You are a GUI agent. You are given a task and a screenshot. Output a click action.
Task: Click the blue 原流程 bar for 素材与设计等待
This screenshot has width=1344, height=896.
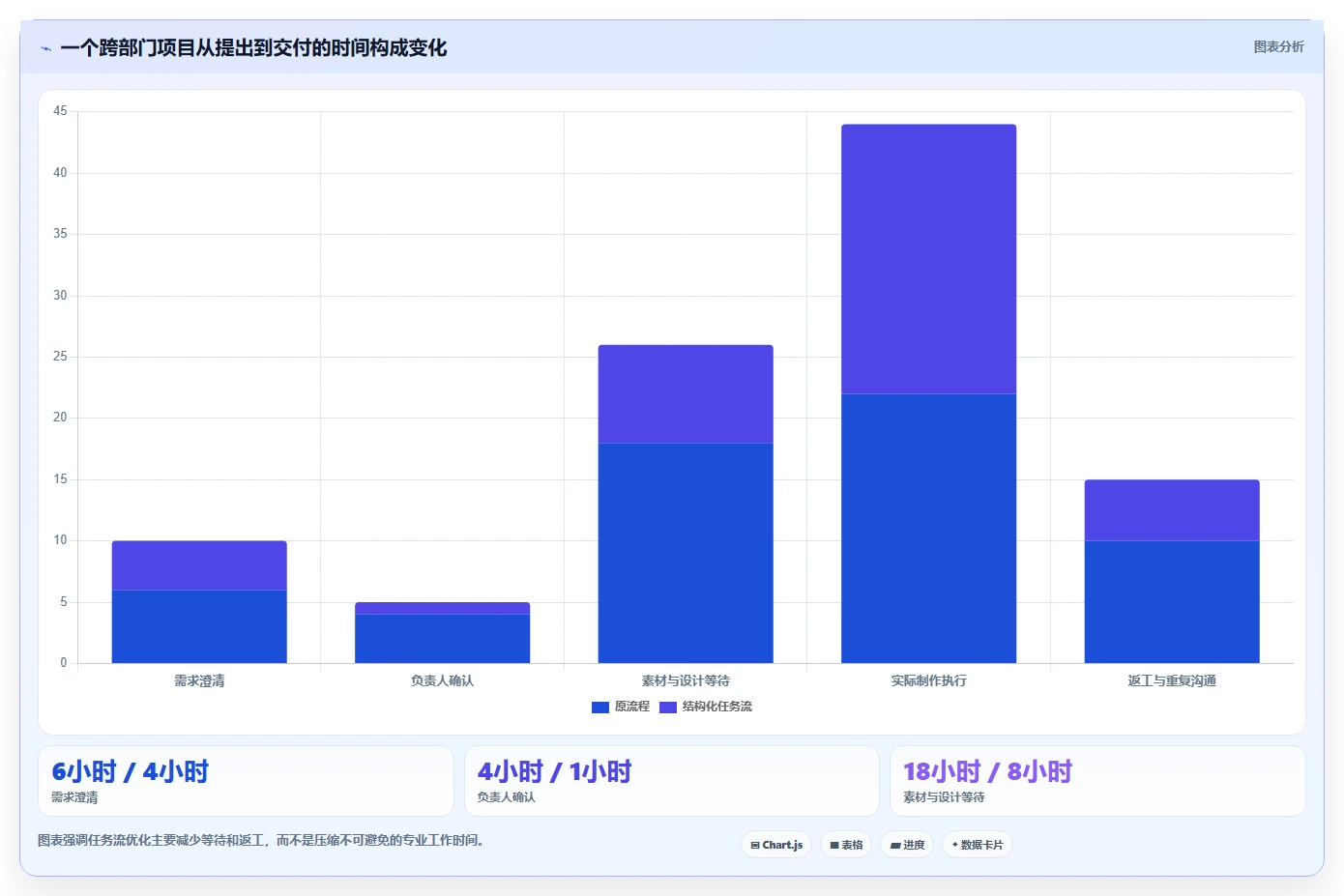click(686, 553)
